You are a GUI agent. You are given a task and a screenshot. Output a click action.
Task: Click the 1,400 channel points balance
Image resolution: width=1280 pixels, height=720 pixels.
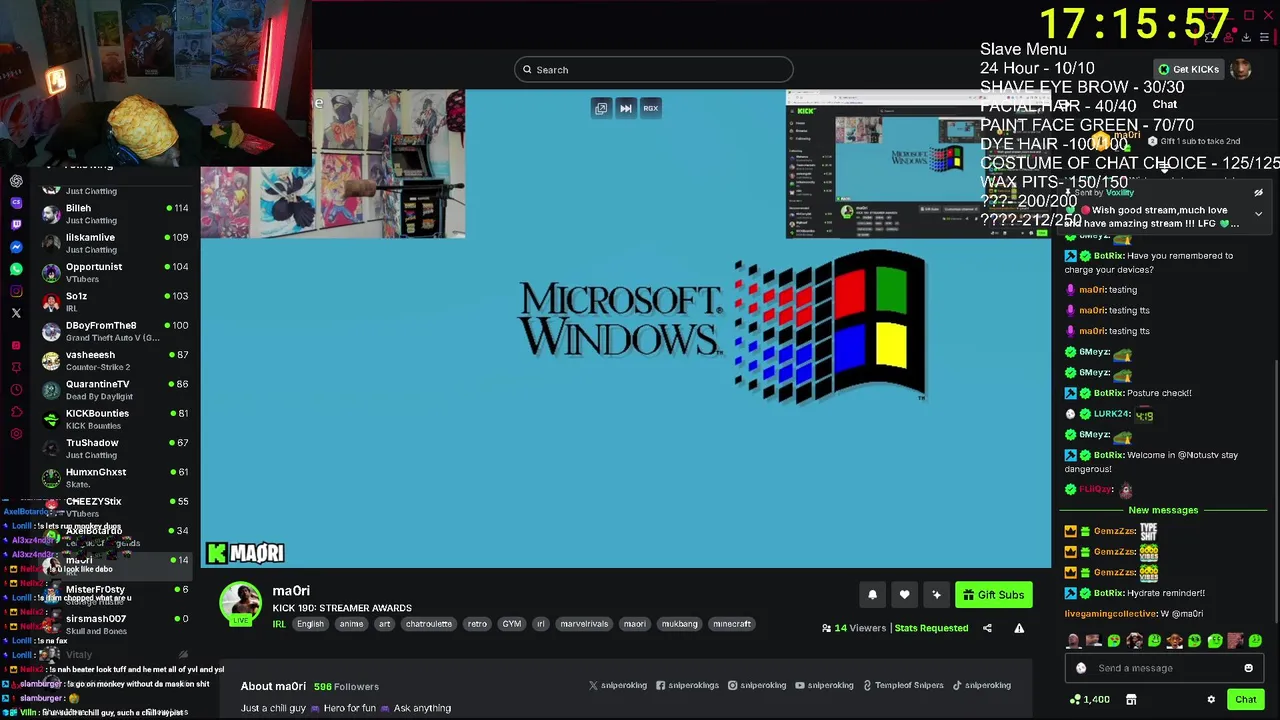[x=1090, y=700]
